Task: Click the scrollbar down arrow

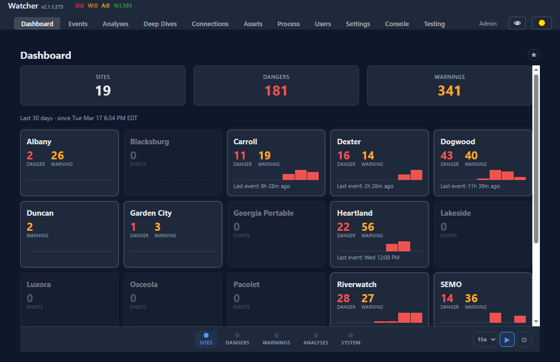Action: [536, 321]
